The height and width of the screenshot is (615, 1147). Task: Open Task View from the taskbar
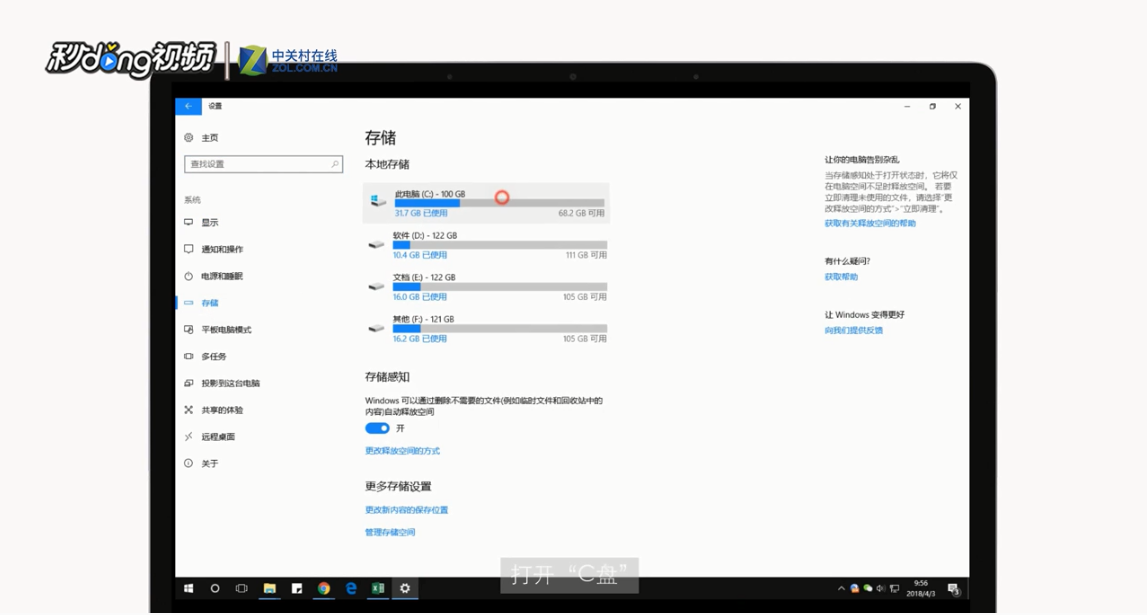click(240, 588)
